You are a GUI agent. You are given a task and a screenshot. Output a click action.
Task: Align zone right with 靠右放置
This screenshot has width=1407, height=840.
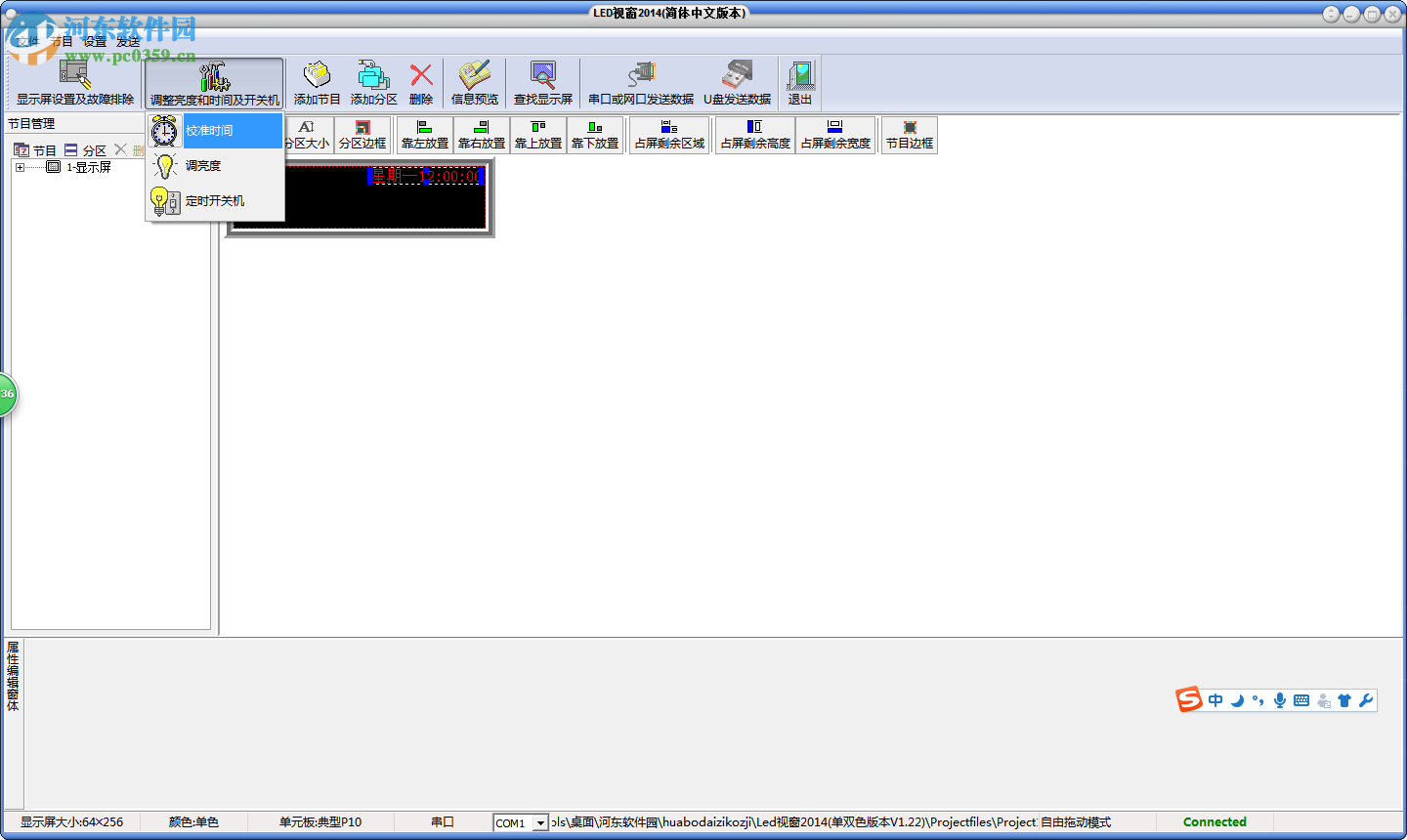[482, 135]
